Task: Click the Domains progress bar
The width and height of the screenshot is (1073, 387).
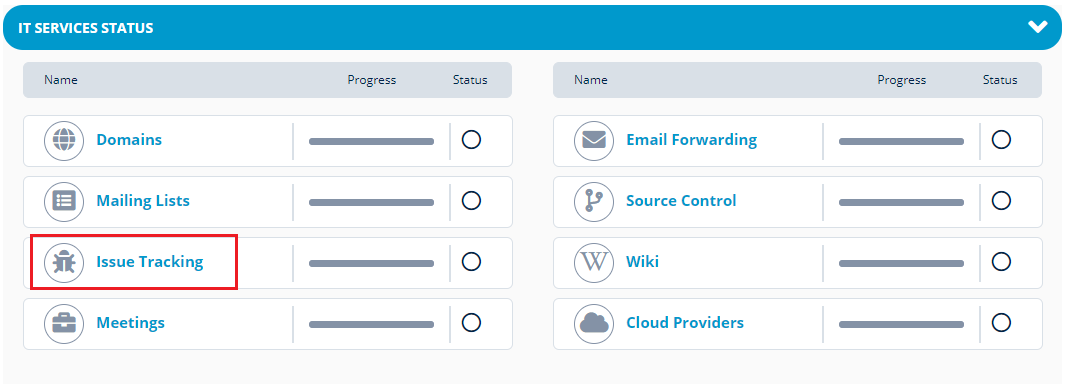Action: point(372,142)
